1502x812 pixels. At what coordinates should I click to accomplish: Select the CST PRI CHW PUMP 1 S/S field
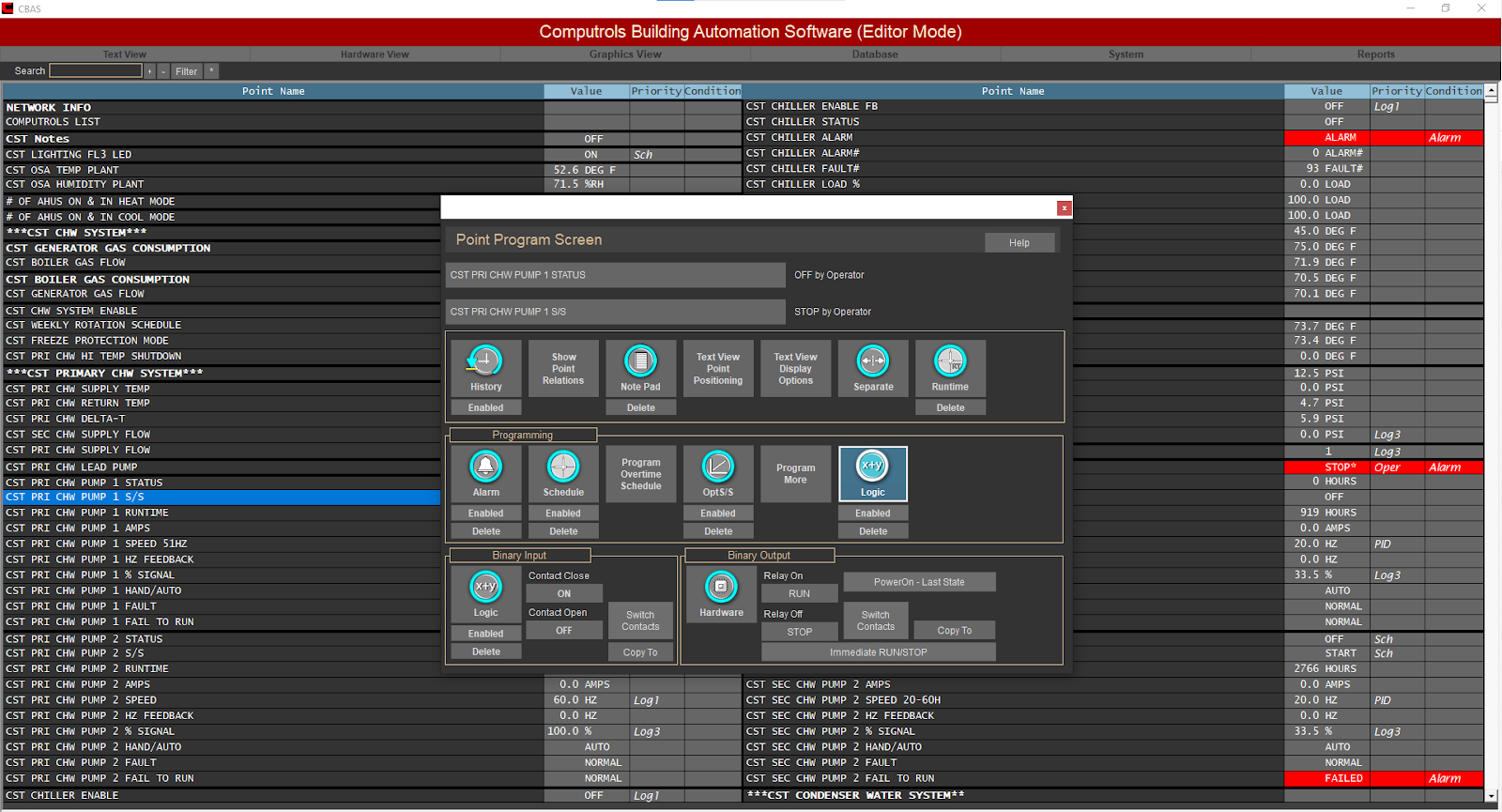616,312
